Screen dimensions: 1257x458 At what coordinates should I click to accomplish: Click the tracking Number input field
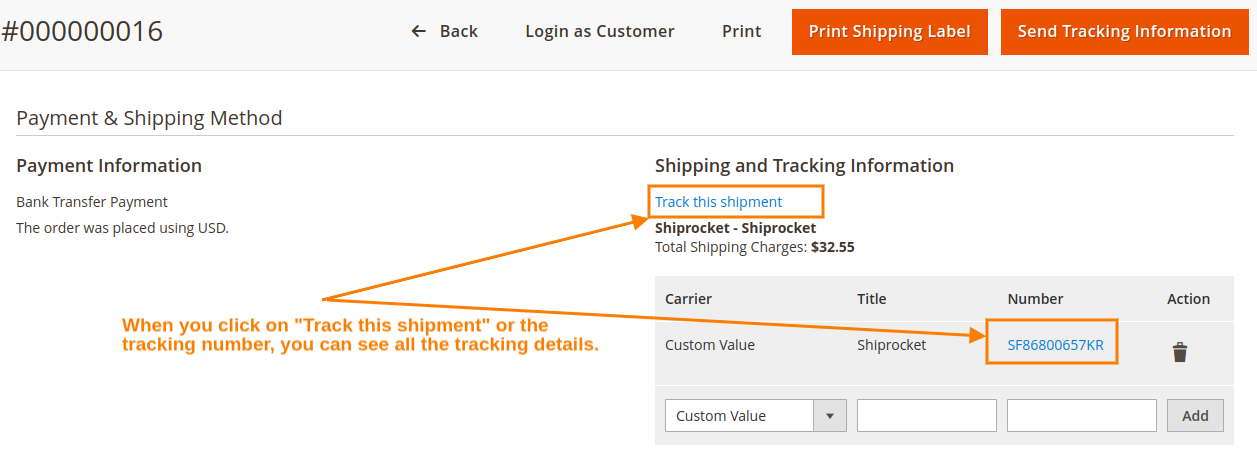[x=1081, y=416]
